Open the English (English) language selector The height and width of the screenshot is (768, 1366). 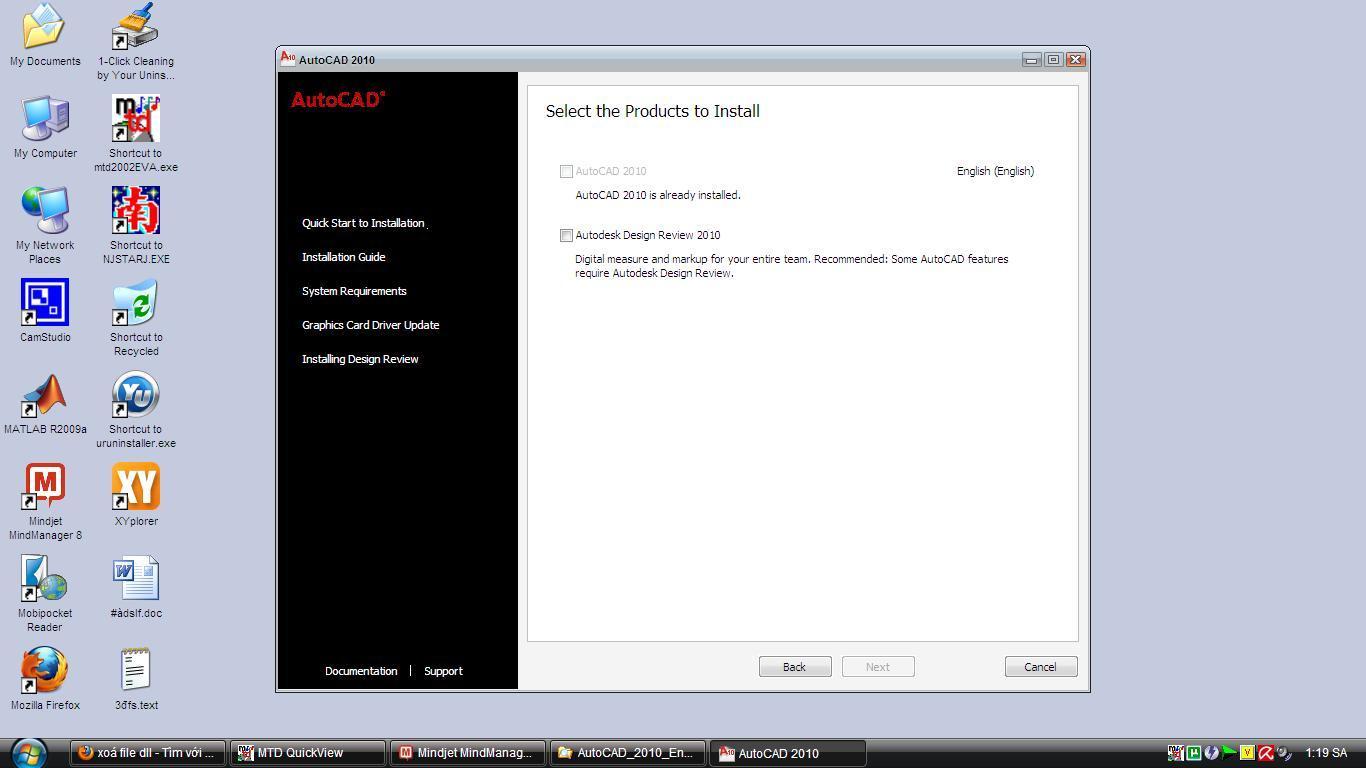pos(995,171)
